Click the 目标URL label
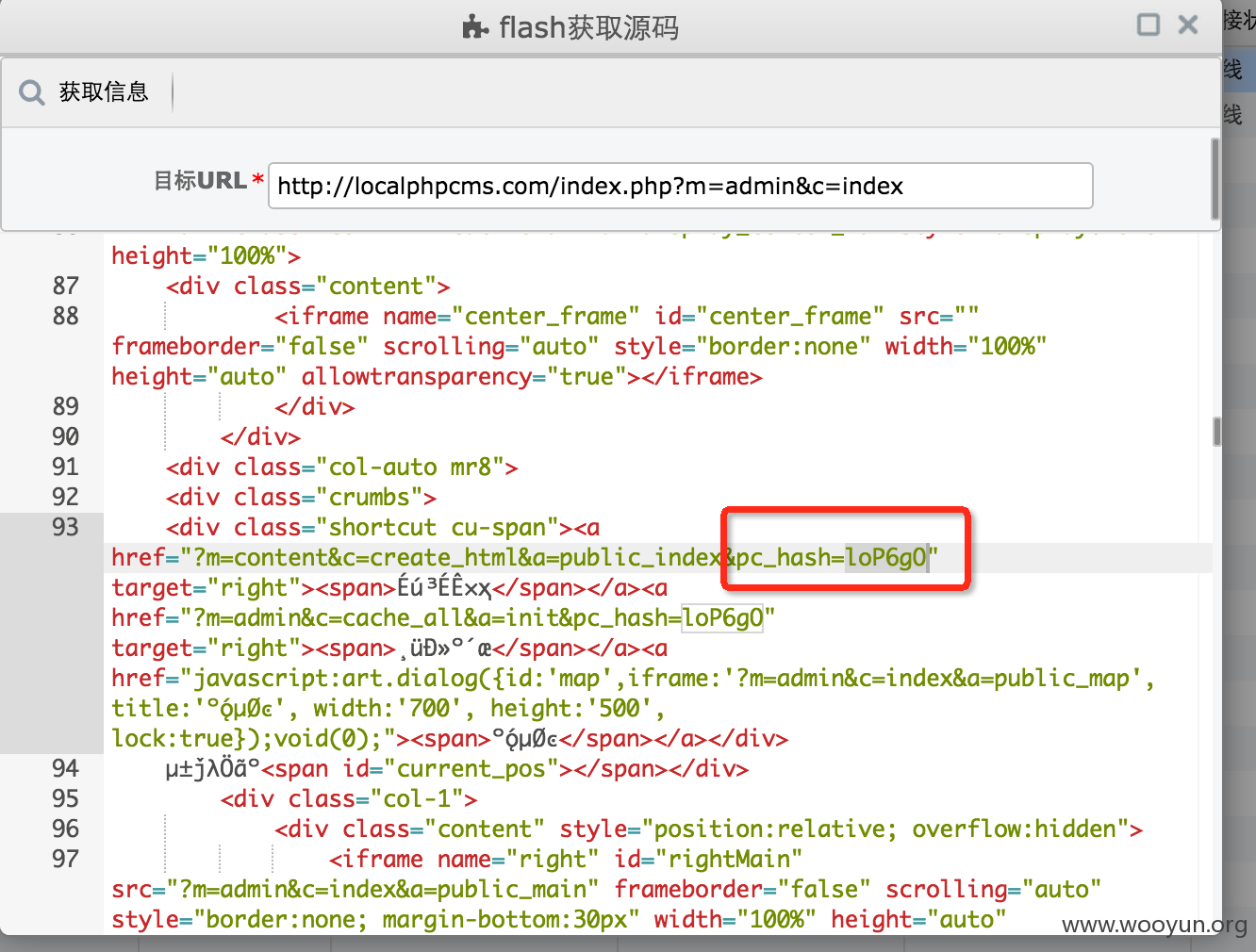Viewport: 1256px width, 952px height. point(200,180)
